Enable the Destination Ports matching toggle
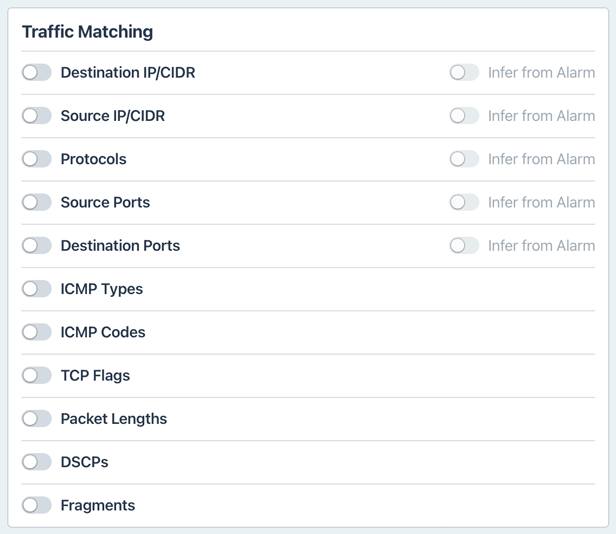The height and width of the screenshot is (534, 616). pos(37,245)
